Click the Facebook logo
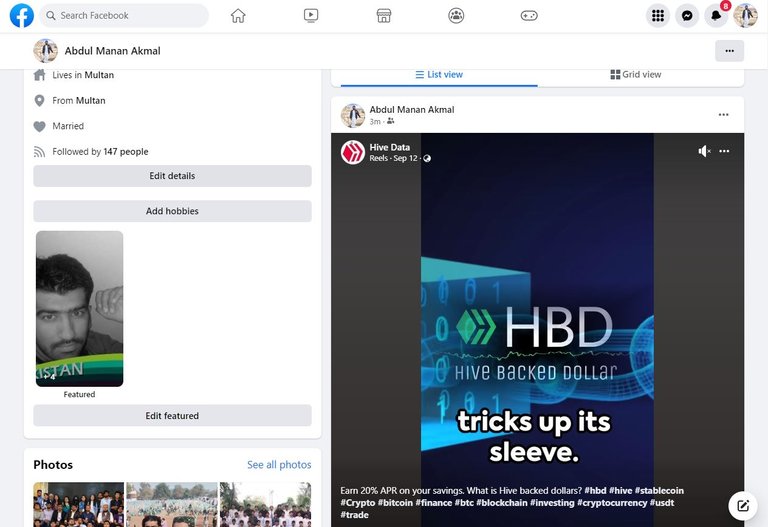Image resolution: width=768 pixels, height=527 pixels. tap(22, 16)
